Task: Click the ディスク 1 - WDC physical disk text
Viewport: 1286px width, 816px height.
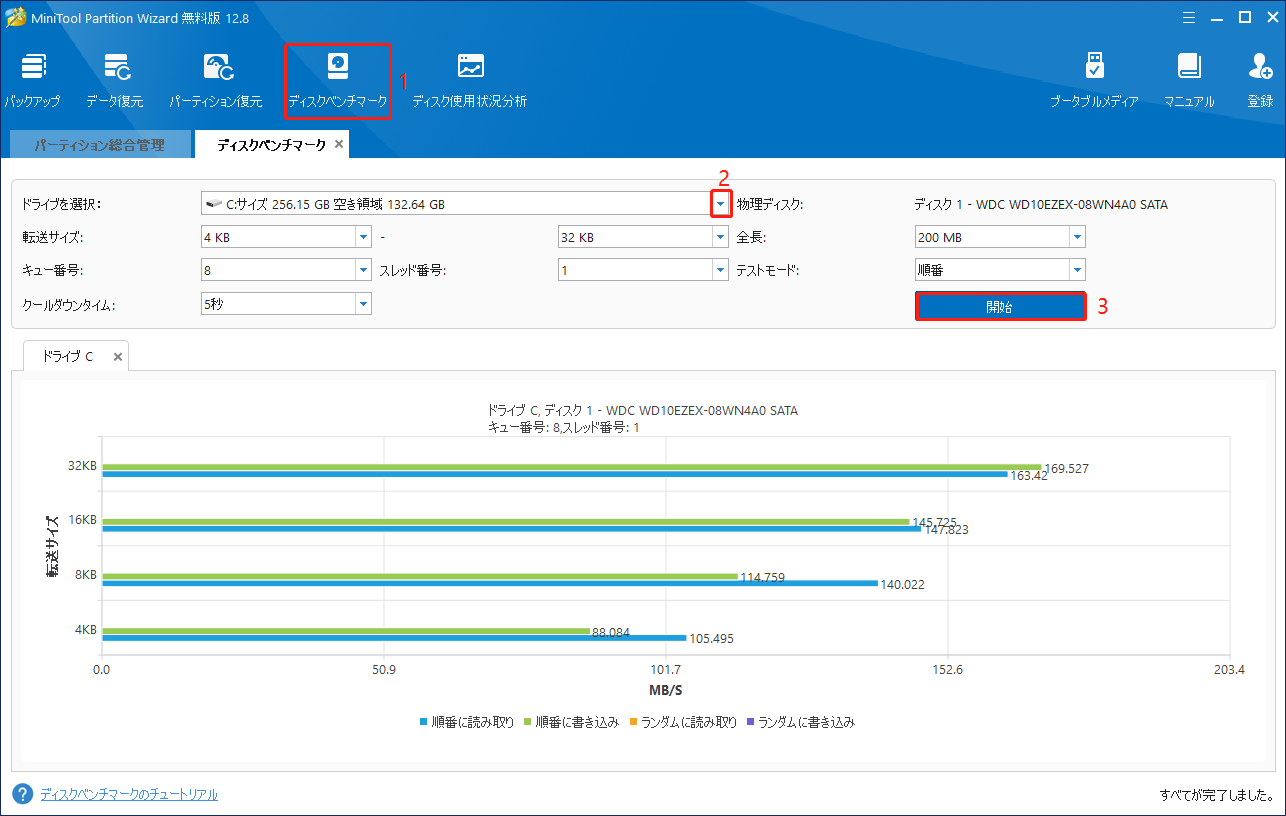Action: [1040, 204]
